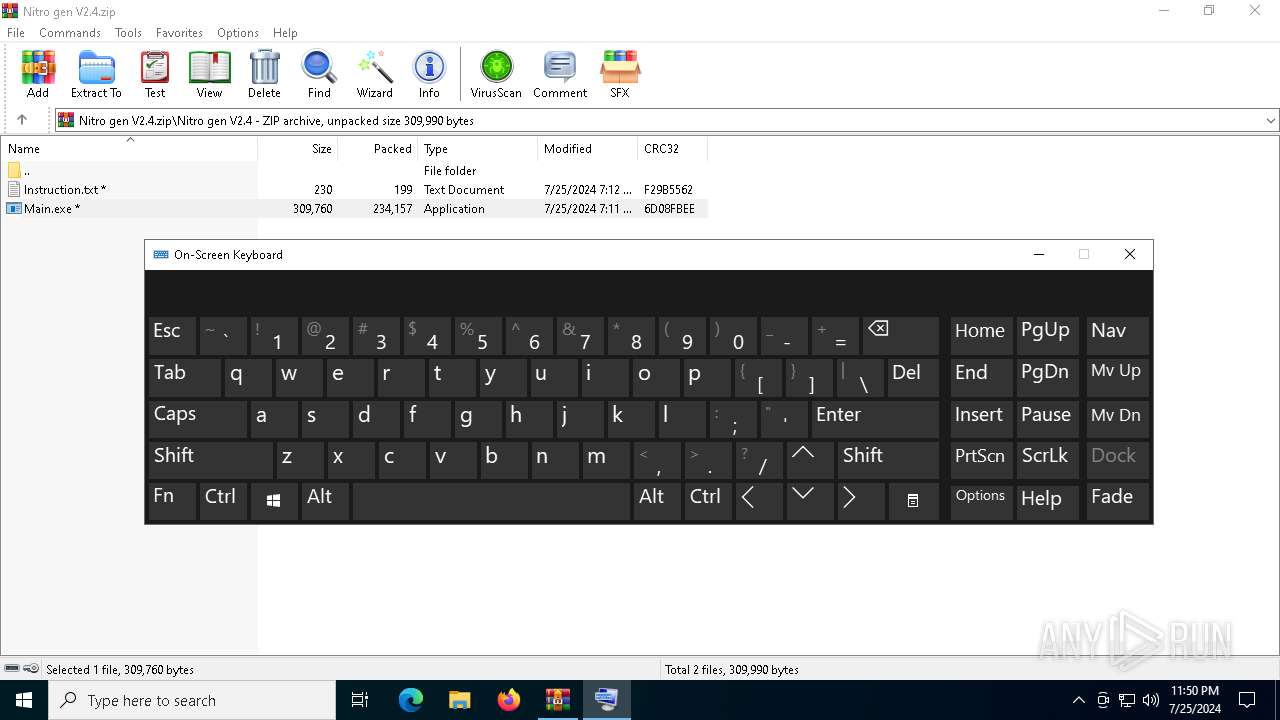Sort by Size column header
The image size is (1280, 720).
[x=298, y=148]
